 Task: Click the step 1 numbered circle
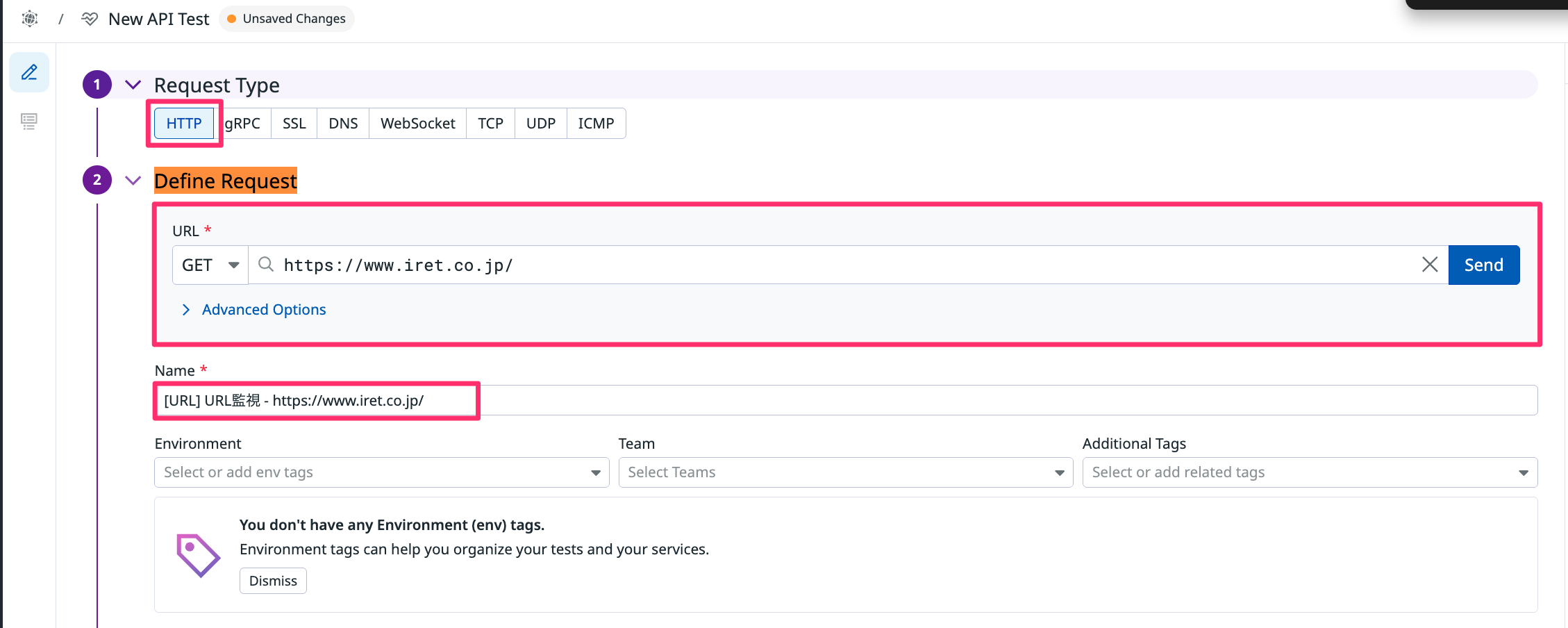tap(97, 85)
